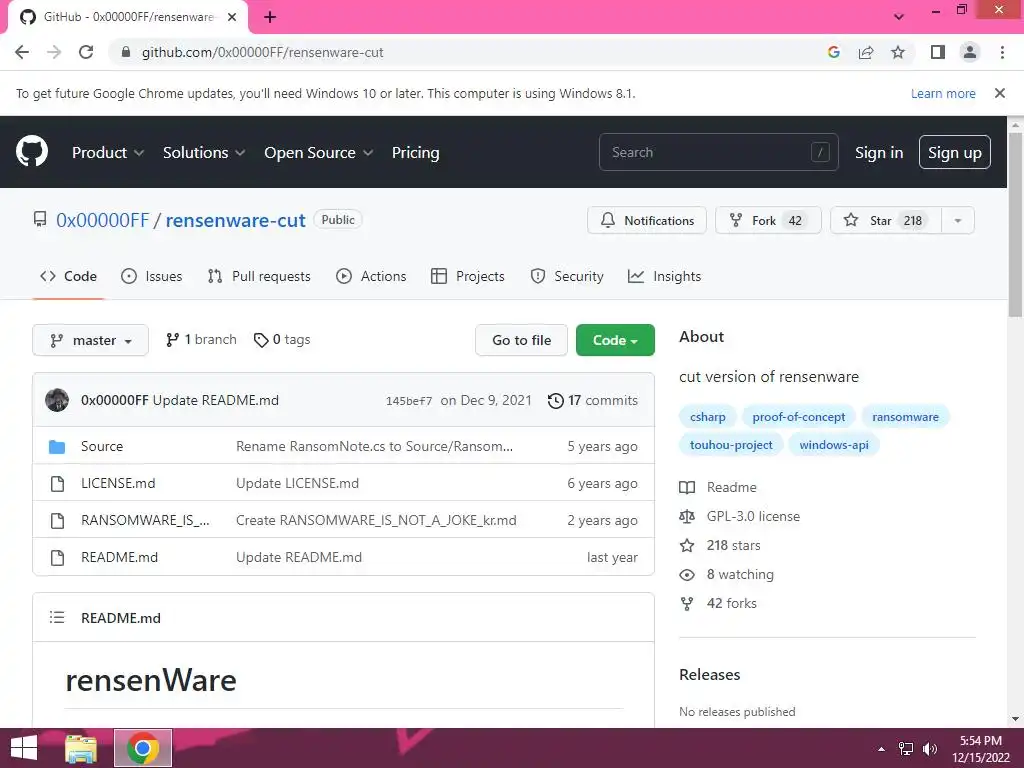The image size is (1024, 768).
Task: Open the master branch dropdown
Action: (x=91, y=340)
